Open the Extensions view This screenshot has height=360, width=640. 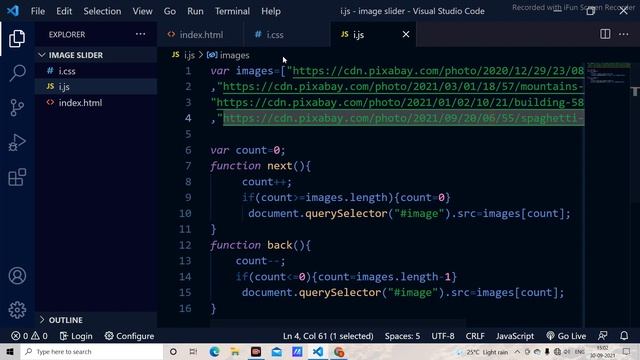click(x=17, y=178)
